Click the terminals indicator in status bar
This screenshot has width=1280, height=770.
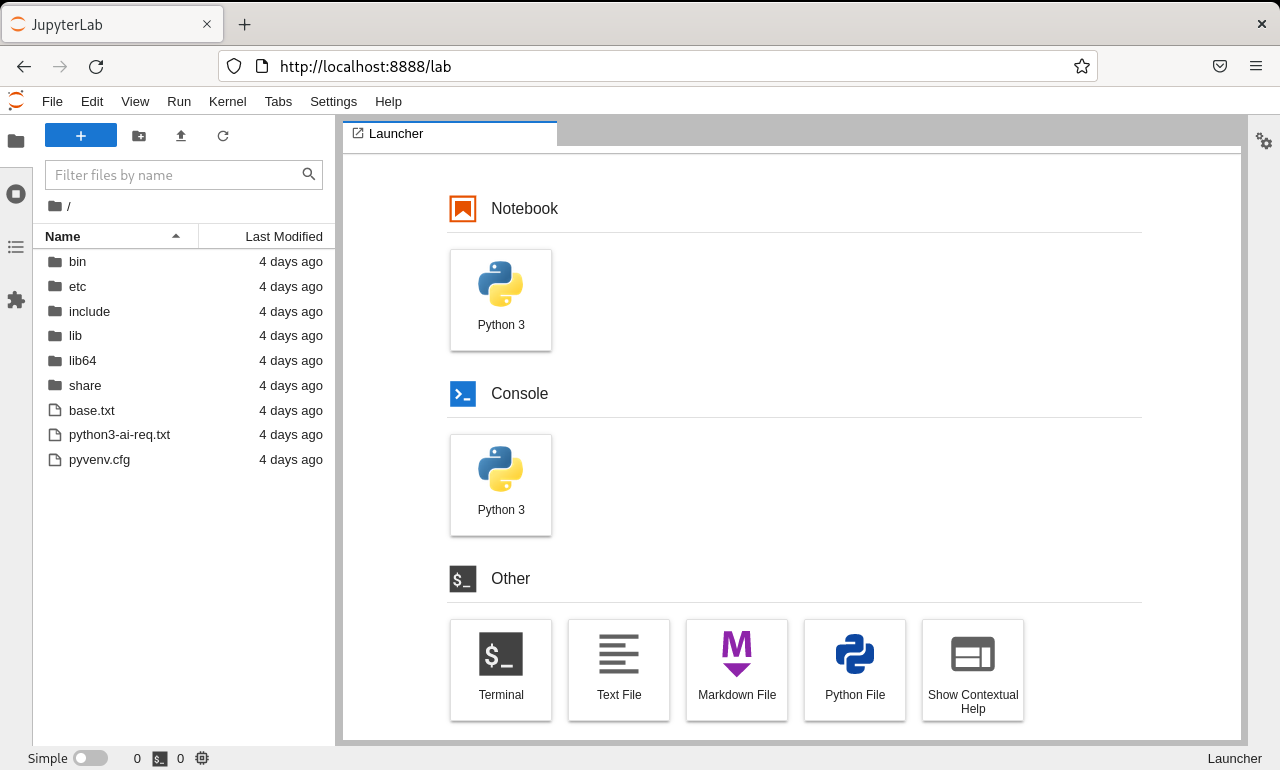click(160, 758)
